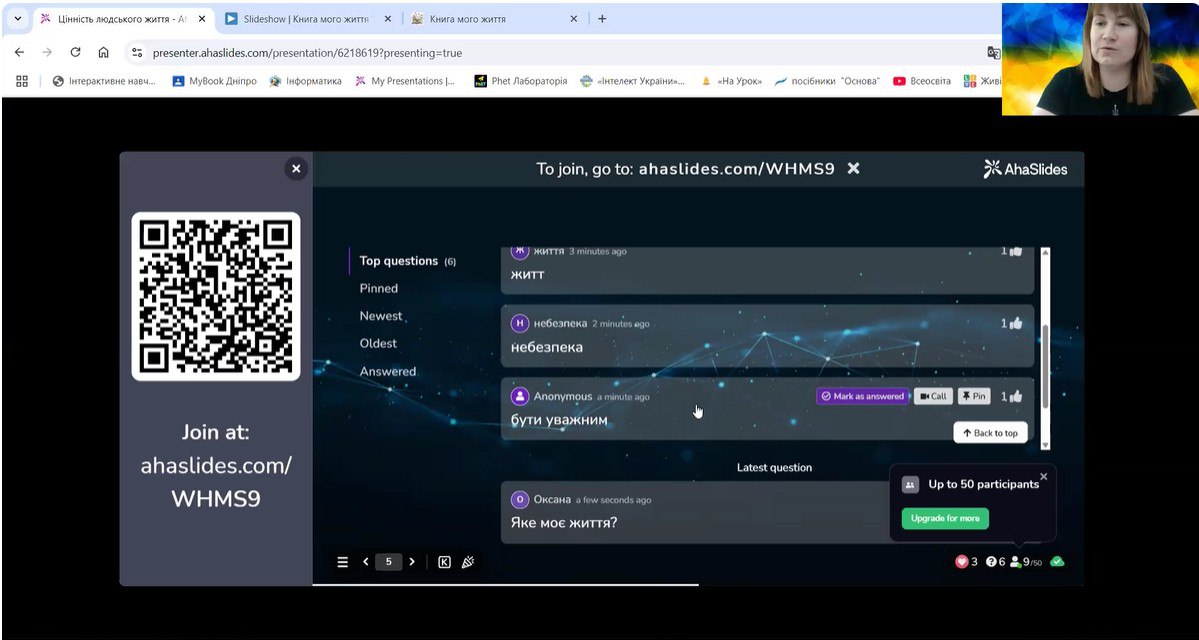This screenshot has width=1199, height=640.
Task: Open site information icon in address bar
Action: [x=137, y=53]
